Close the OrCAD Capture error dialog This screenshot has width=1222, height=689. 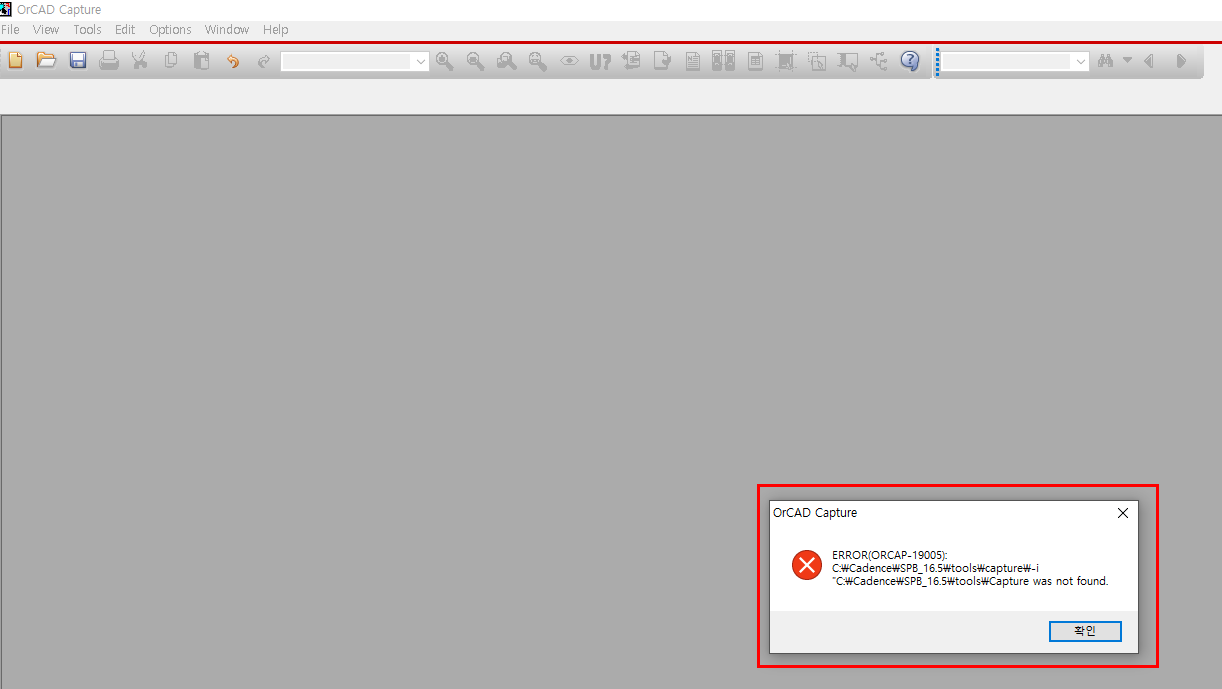tap(1122, 513)
